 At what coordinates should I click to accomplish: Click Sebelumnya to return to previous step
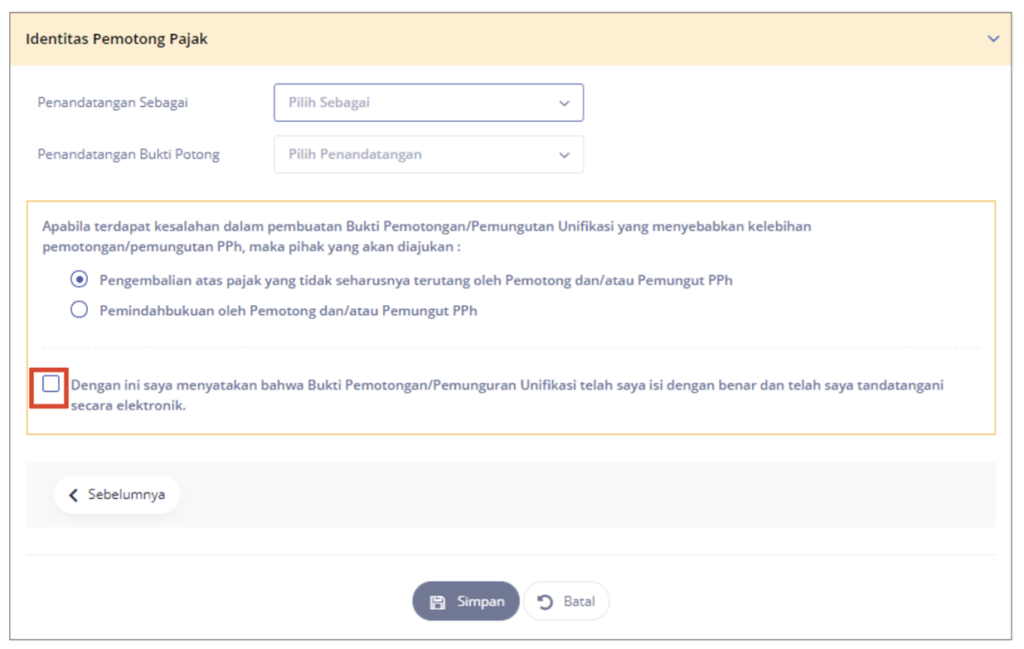point(116,494)
